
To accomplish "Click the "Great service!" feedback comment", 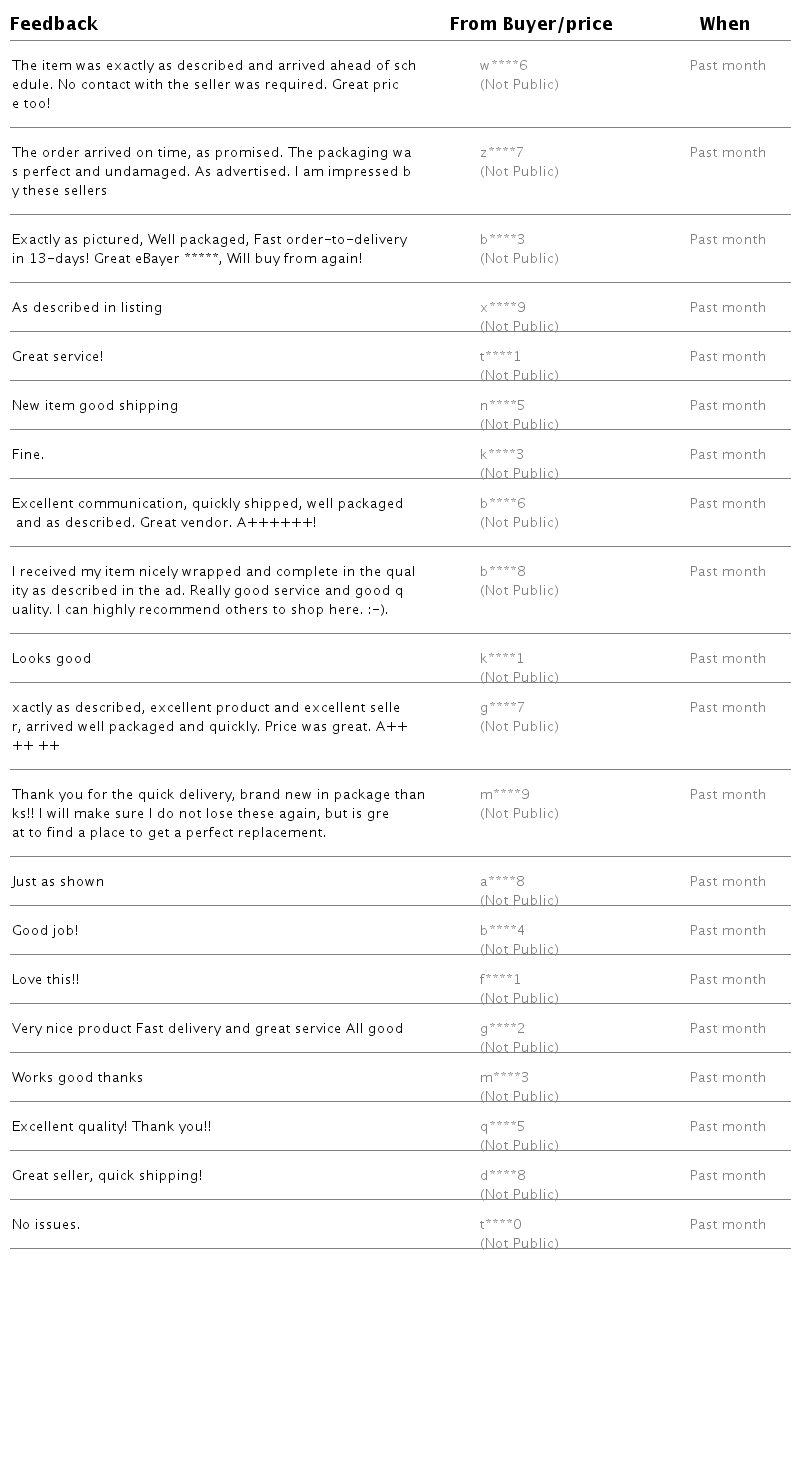I will (x=57, y=357).
